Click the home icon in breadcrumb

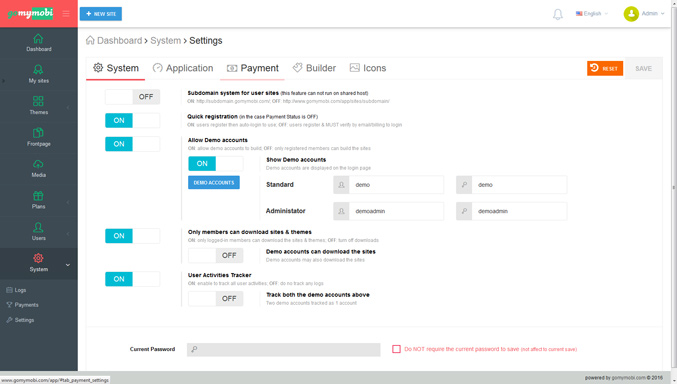[x=90, y=40]
